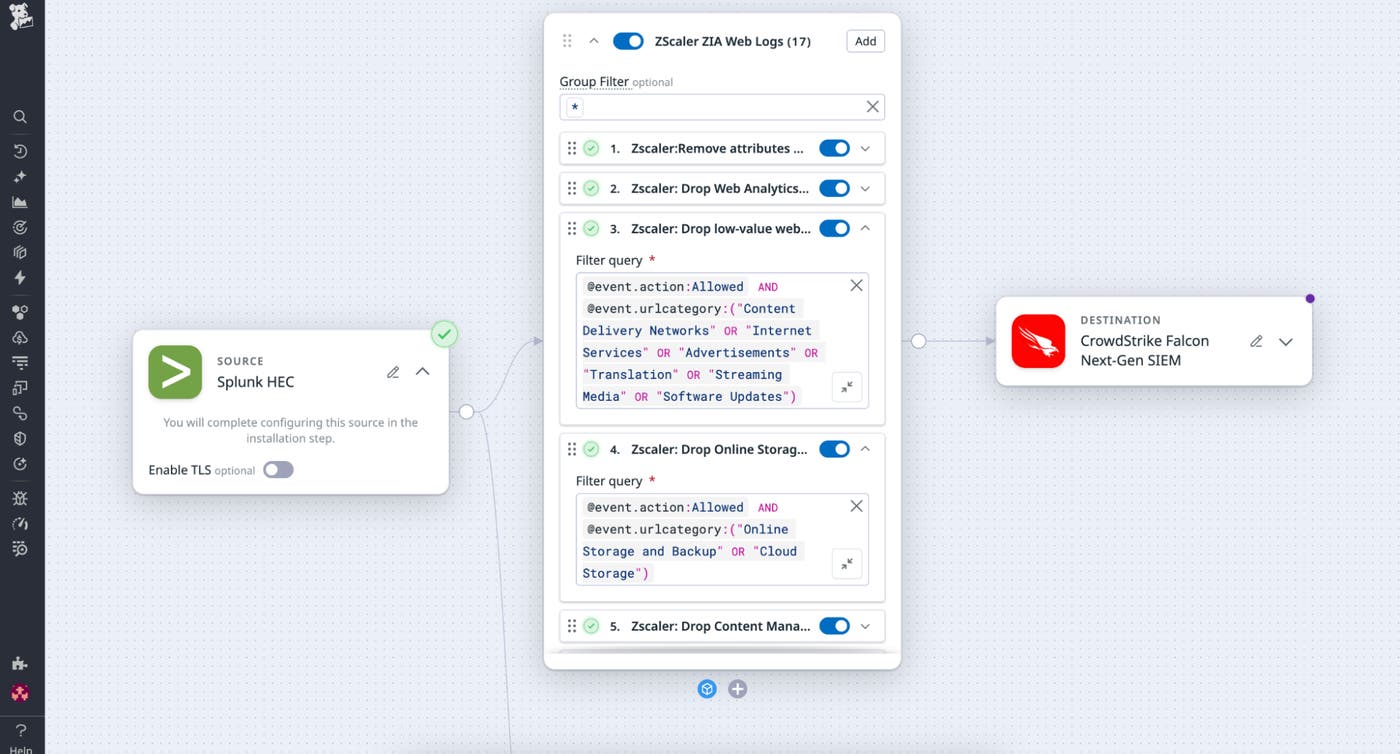This screenshot has width=1400, height=754.
Task: Shrink the processor 3 filter query editor
Action: pyautogui.click(x=846, y=387)
